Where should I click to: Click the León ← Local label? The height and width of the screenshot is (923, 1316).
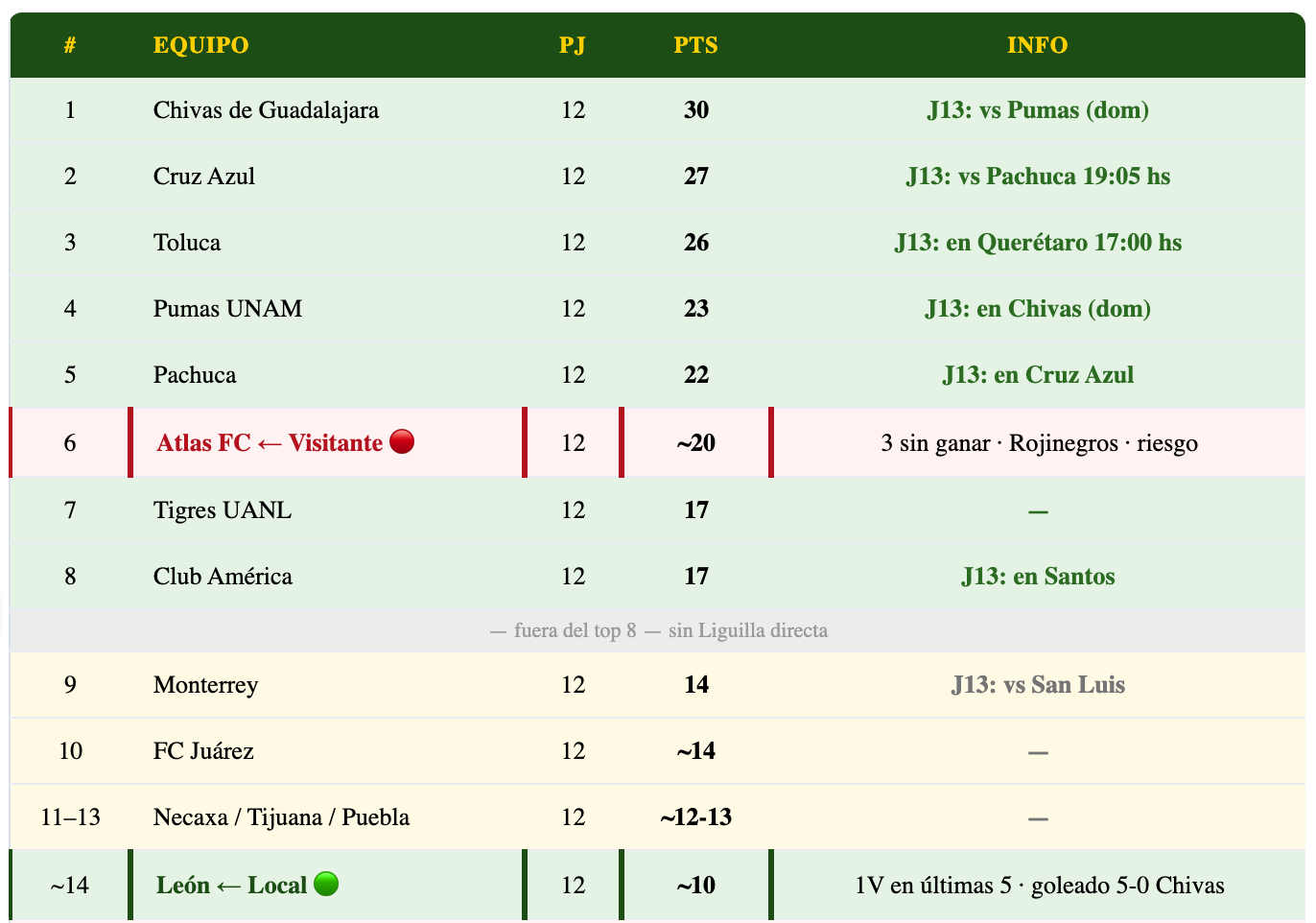(231, 885)
